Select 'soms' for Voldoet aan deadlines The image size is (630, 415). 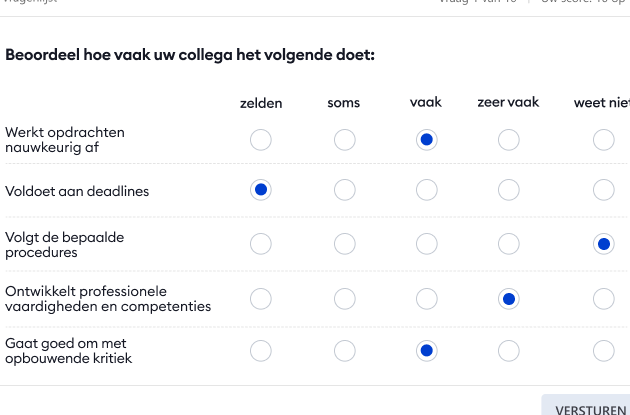point(345,190)
